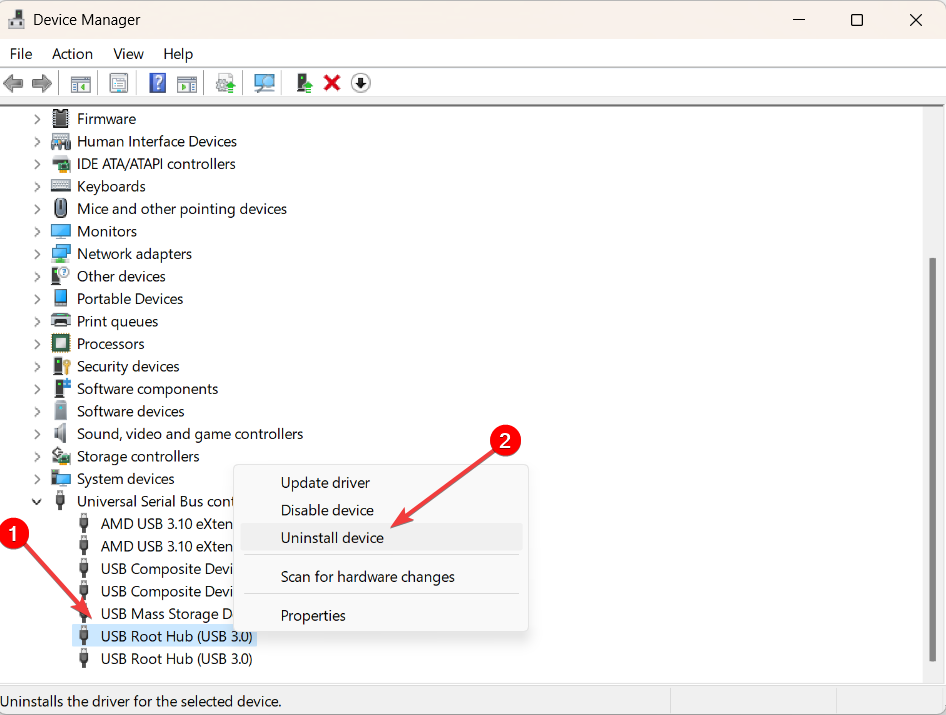Toggle the action pane toolbar icon
Image resolution: width=946 pixels, height=715 pixels.
click(187, 84)
